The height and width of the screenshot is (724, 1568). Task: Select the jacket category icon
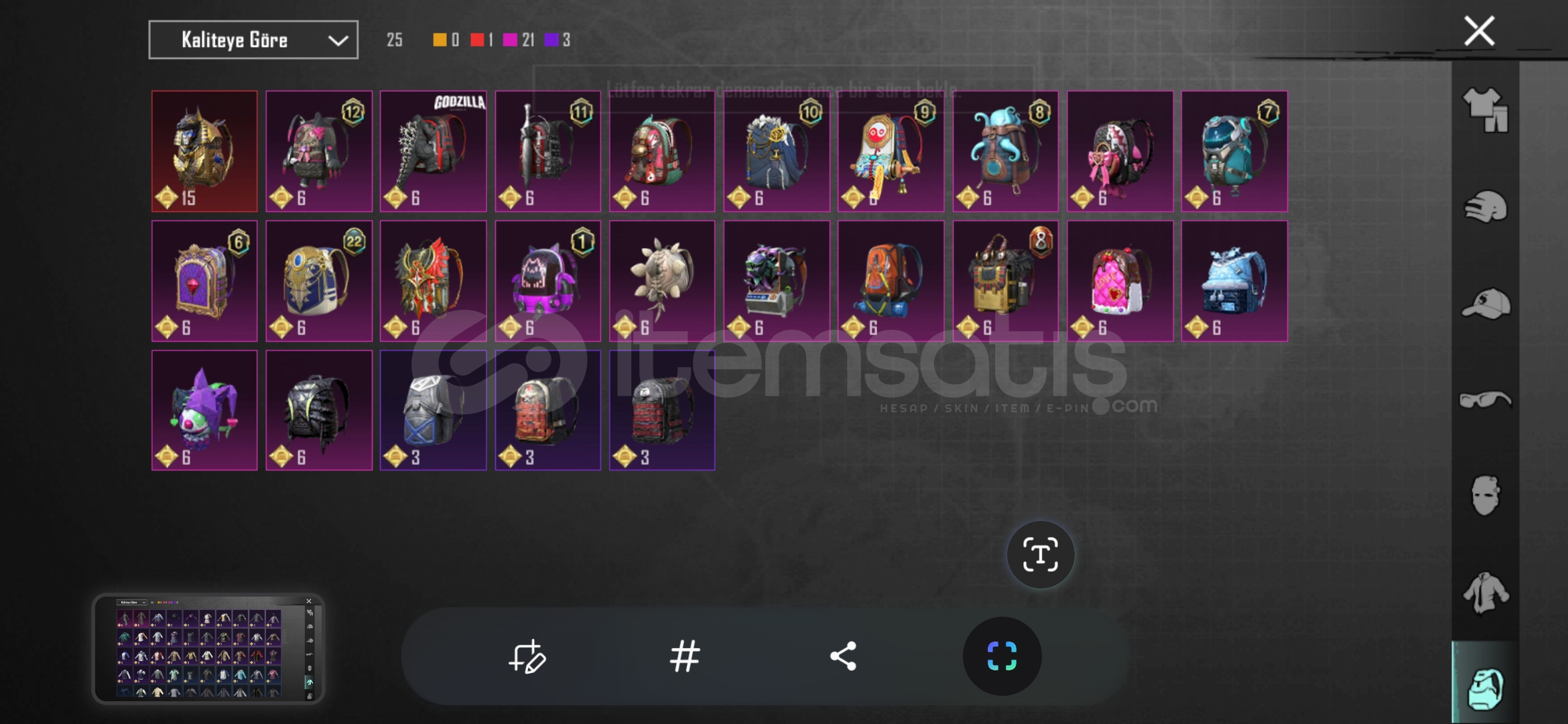pos(1485,593)
